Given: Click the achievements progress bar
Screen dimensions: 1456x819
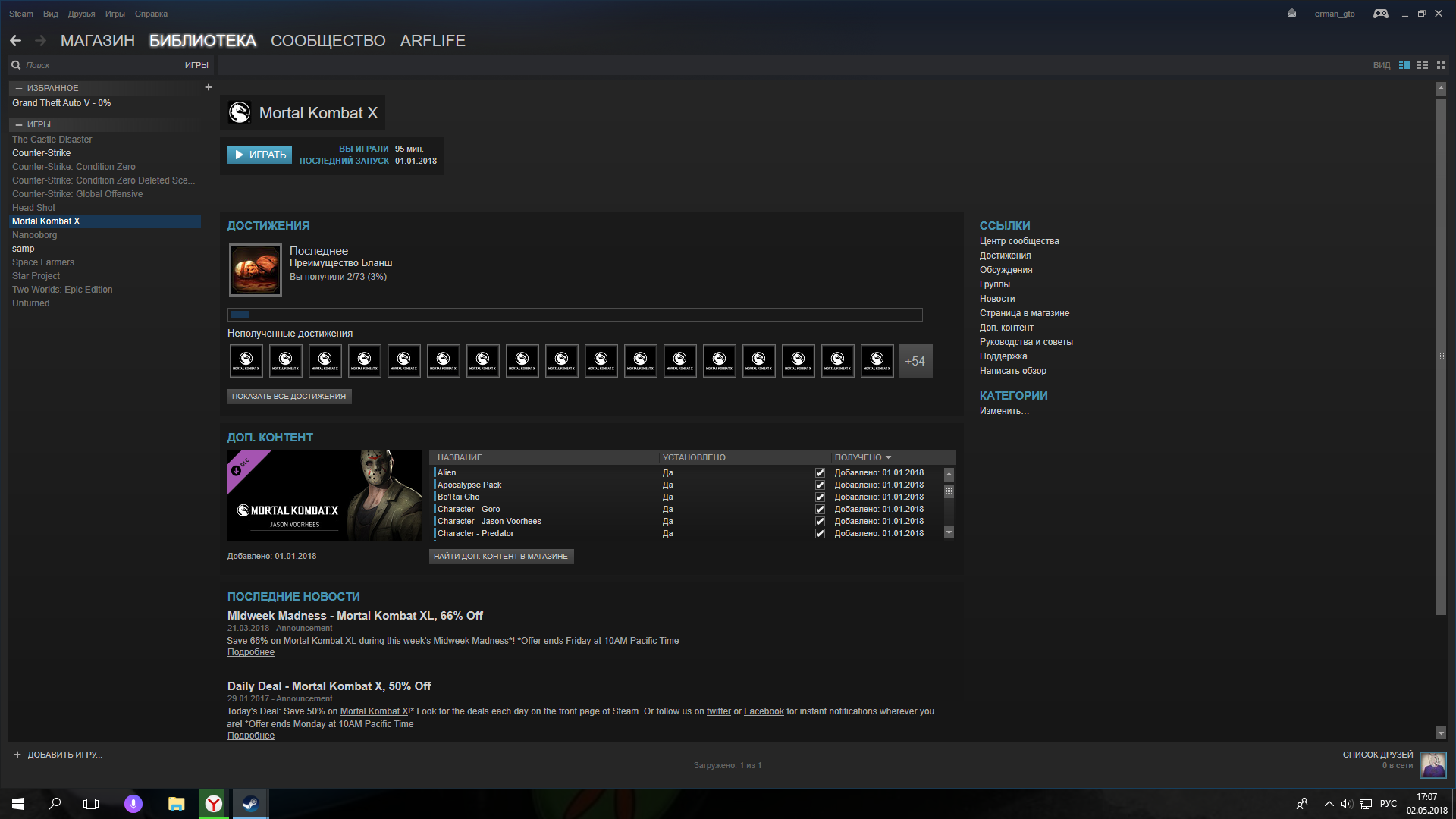Looking at the screenshot, I should tap(575, 315).
